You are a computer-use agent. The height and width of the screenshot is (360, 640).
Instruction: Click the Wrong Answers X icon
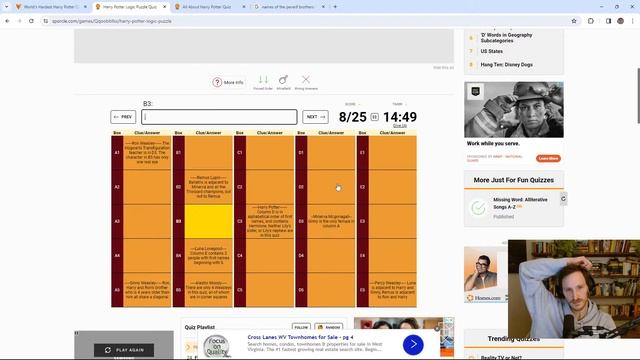tap(306, 79)
